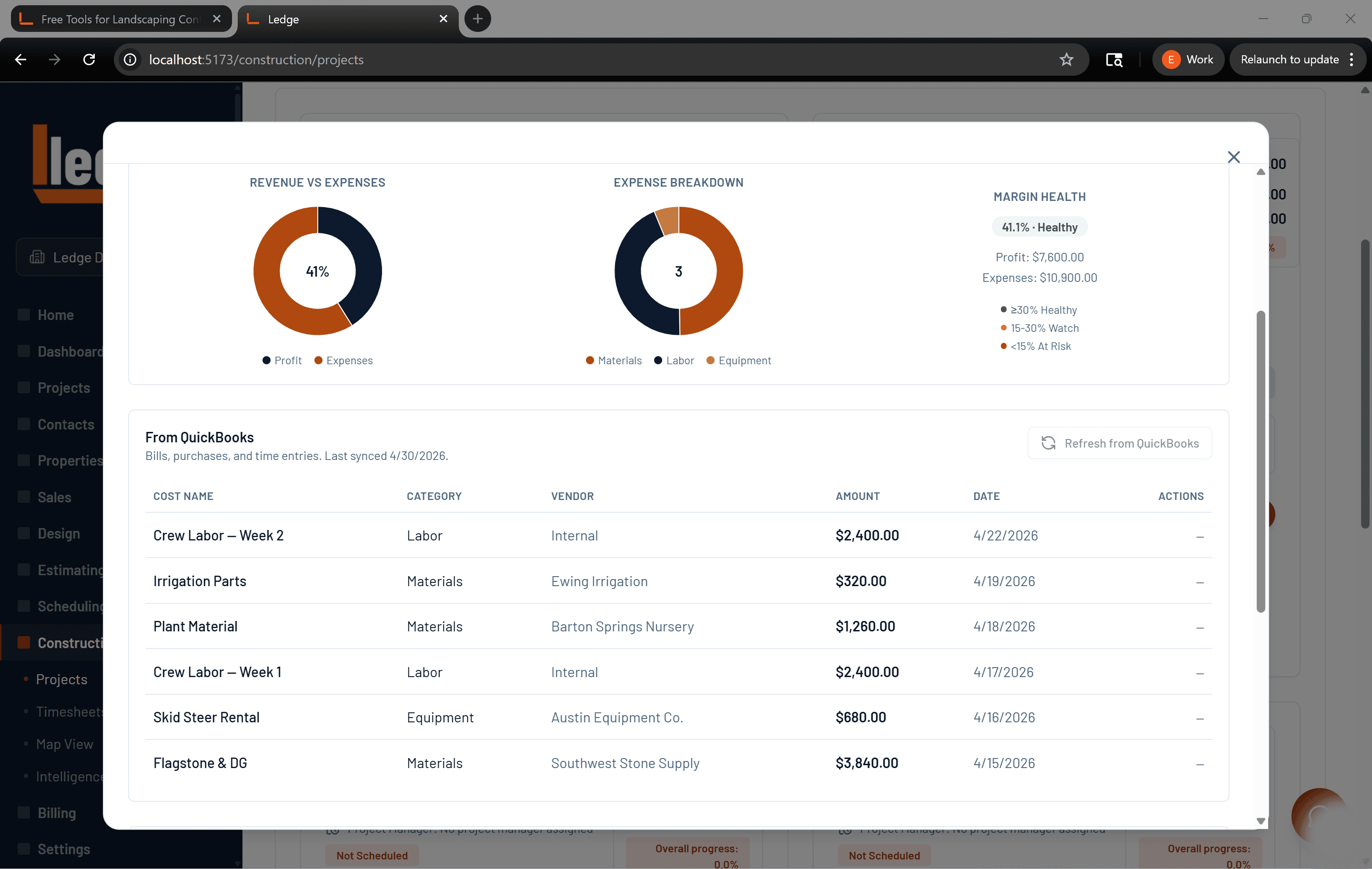This screenshot has height=869, width=1372.
Task: Click the modal scroll up arrow
Action: point(1261,171)
